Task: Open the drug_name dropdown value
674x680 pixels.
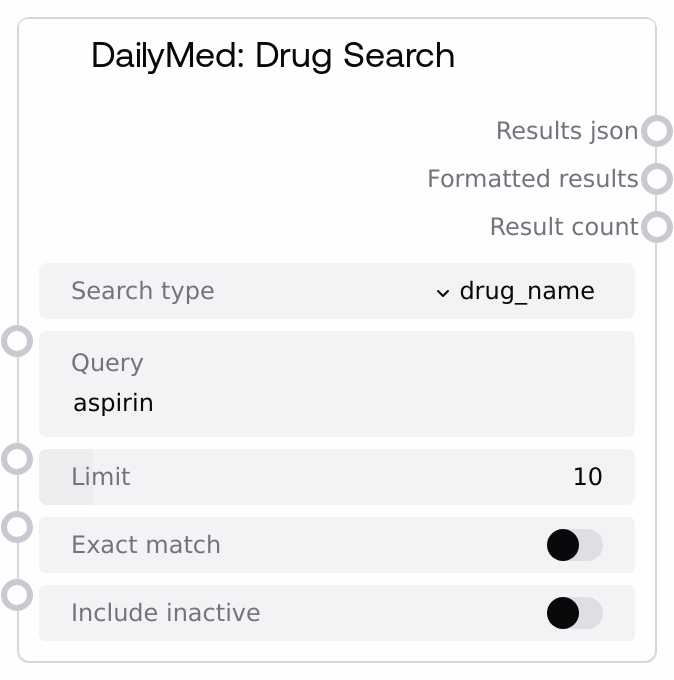Action: pyautogui.click(x=527, y=291)
